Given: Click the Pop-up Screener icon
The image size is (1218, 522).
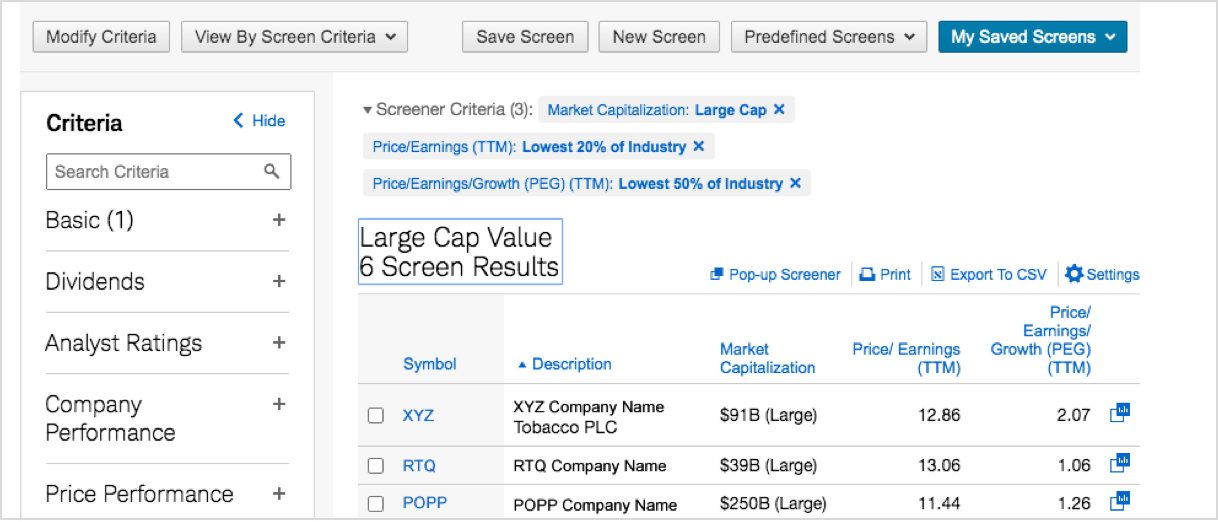Looking at the screenshot, I should [716, 275].
